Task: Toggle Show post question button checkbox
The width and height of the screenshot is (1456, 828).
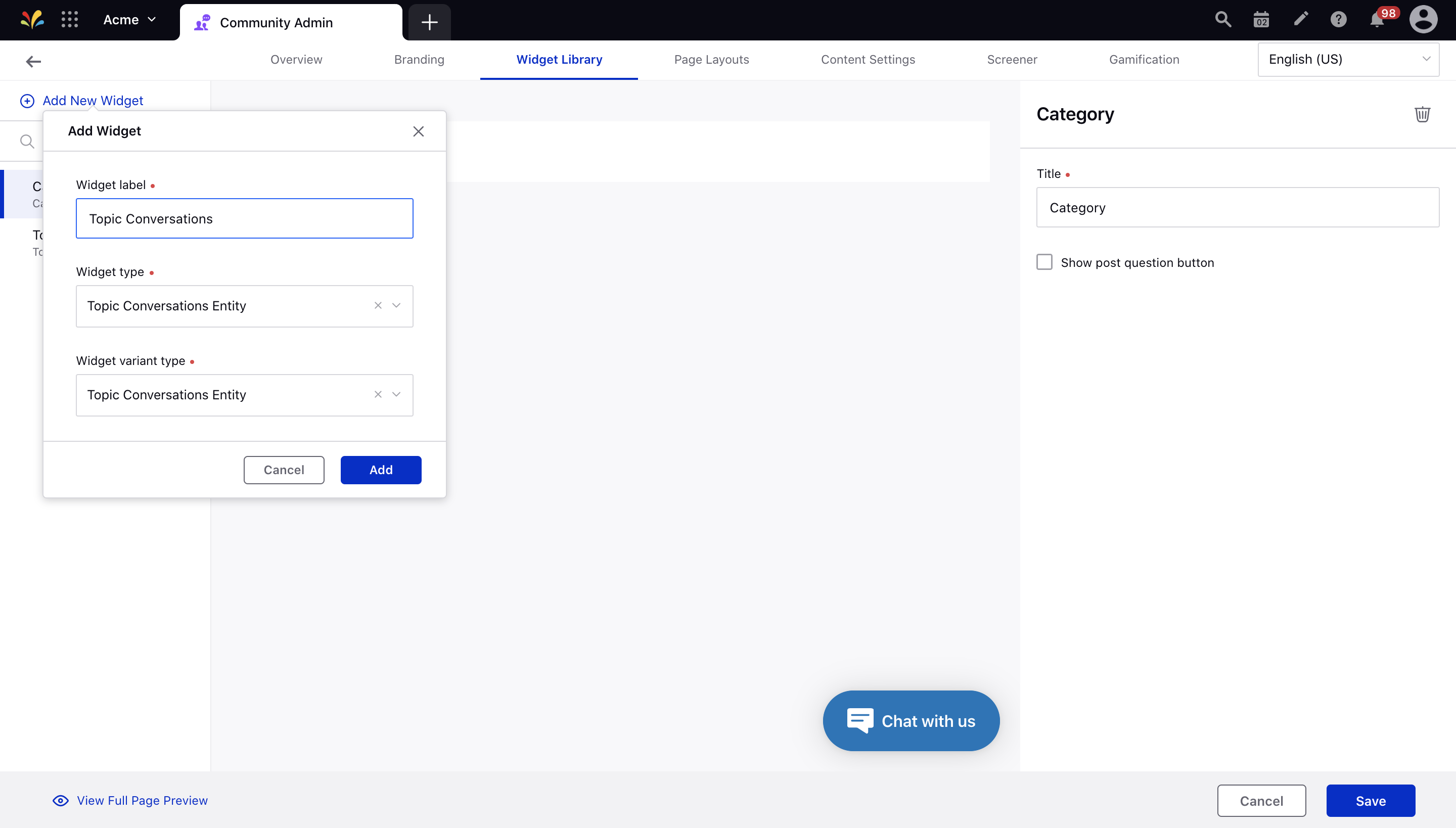Action: [x=1044, y=262]
